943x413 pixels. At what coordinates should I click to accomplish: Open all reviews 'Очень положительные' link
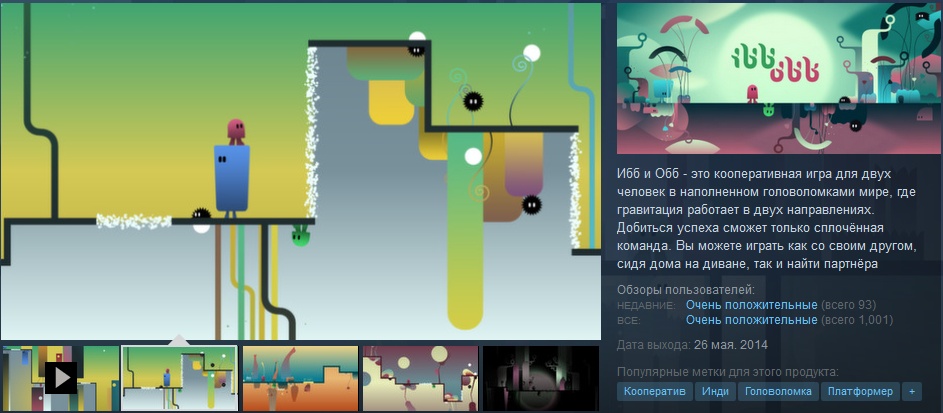pos(751,319)
